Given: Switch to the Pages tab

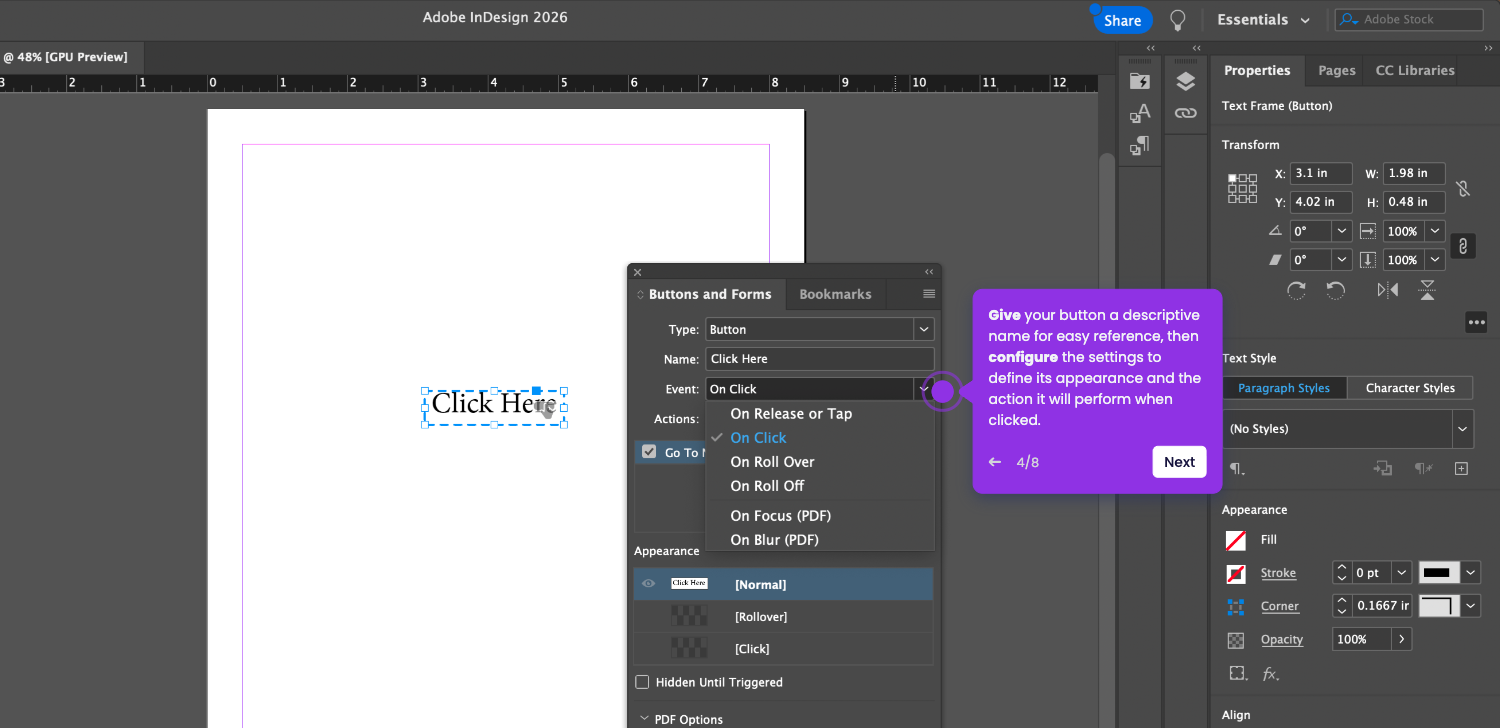Looking at the screenshot, I should coord(1336,70).
